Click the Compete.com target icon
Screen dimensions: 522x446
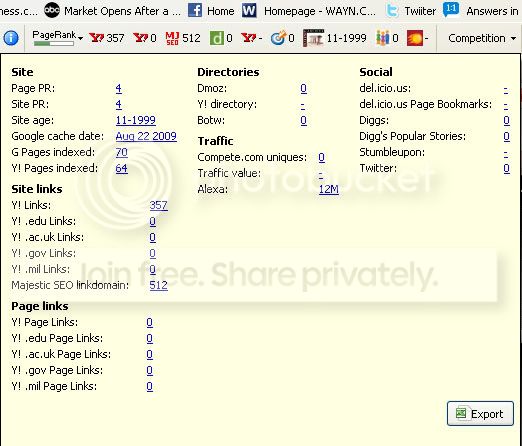(x=278, y=38)
